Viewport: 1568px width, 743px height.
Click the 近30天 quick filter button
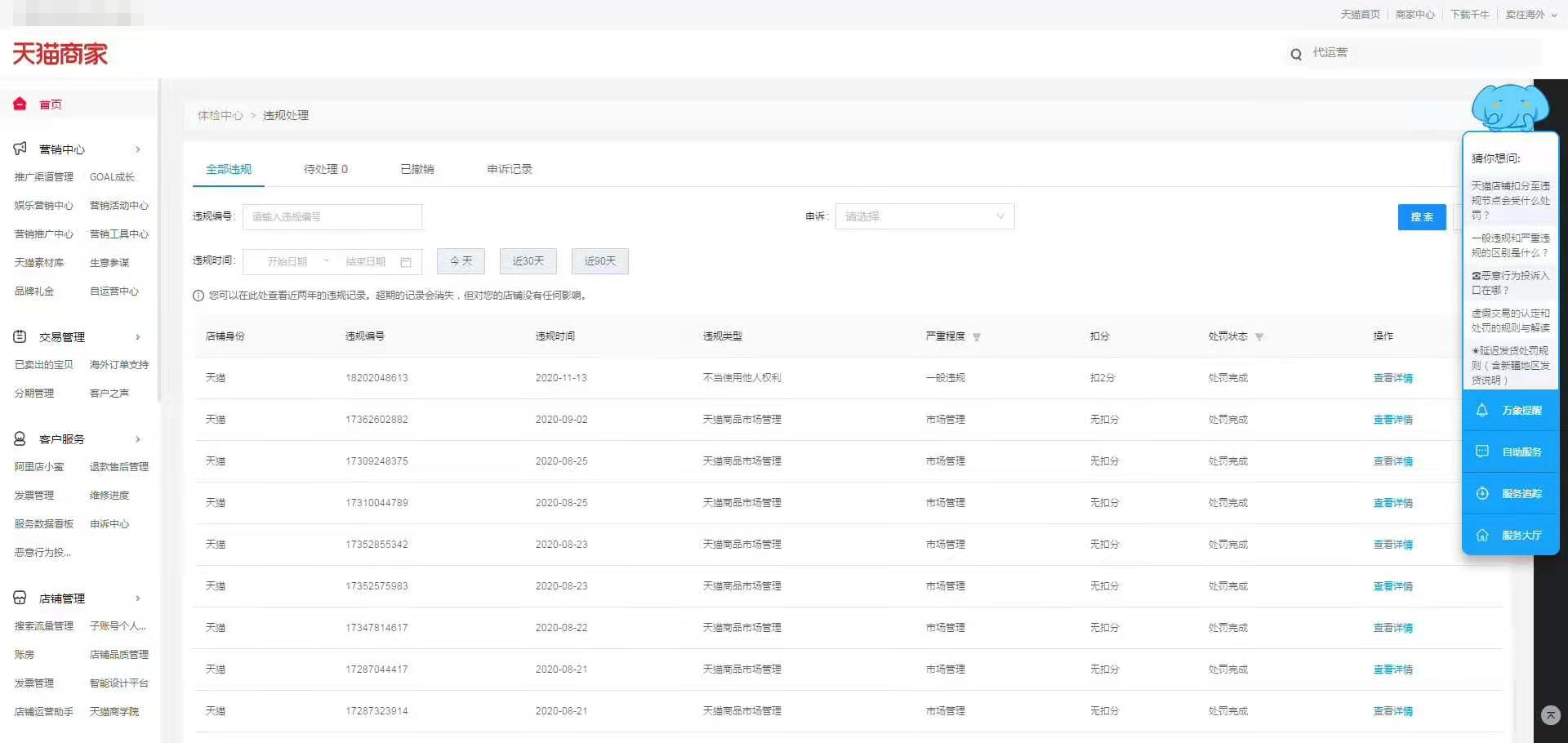(528, 261)
